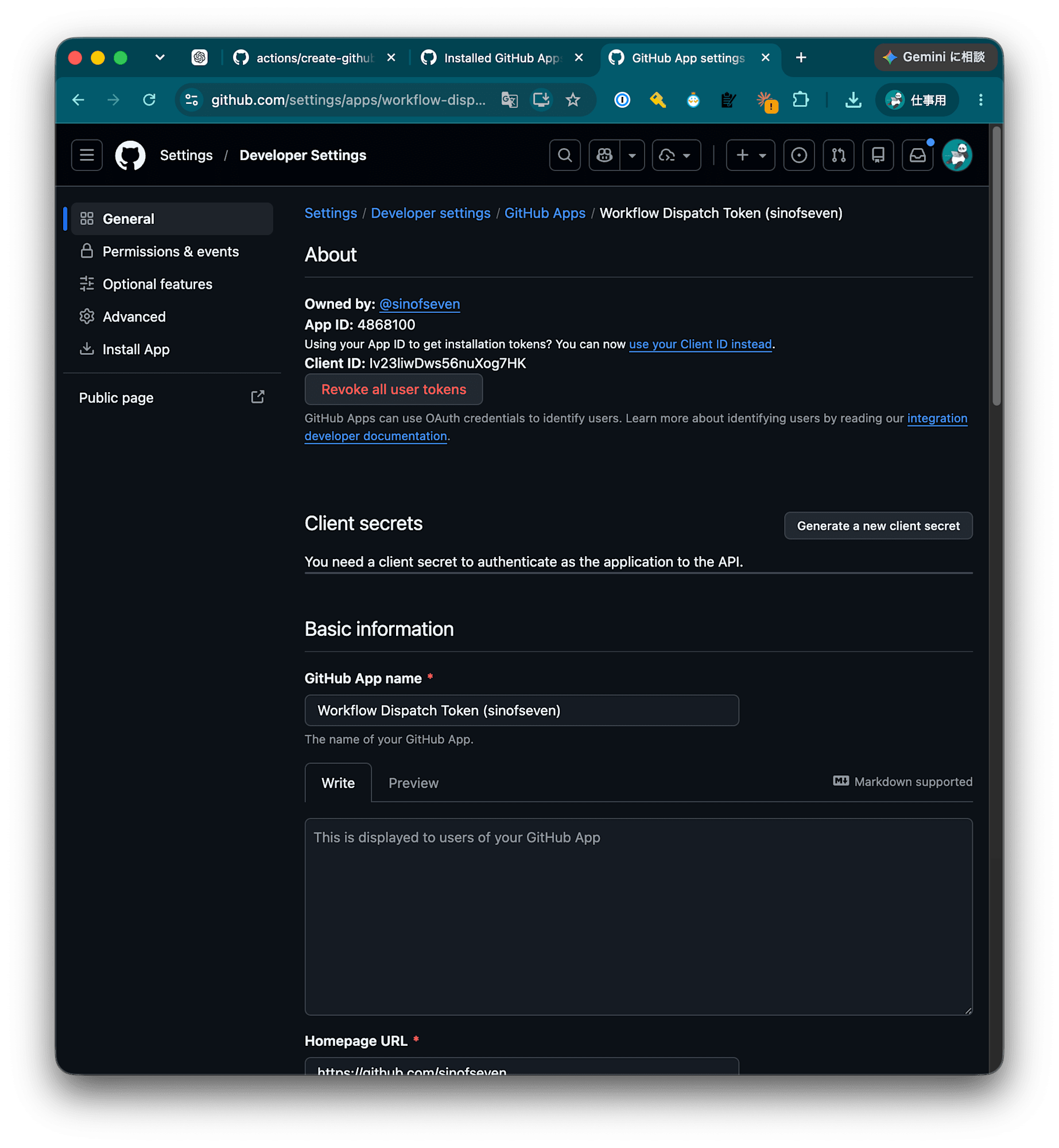This screenshot has height=1148, width=1059.
Task: Open the yellow highlighter marker extension
Action: 657,100
